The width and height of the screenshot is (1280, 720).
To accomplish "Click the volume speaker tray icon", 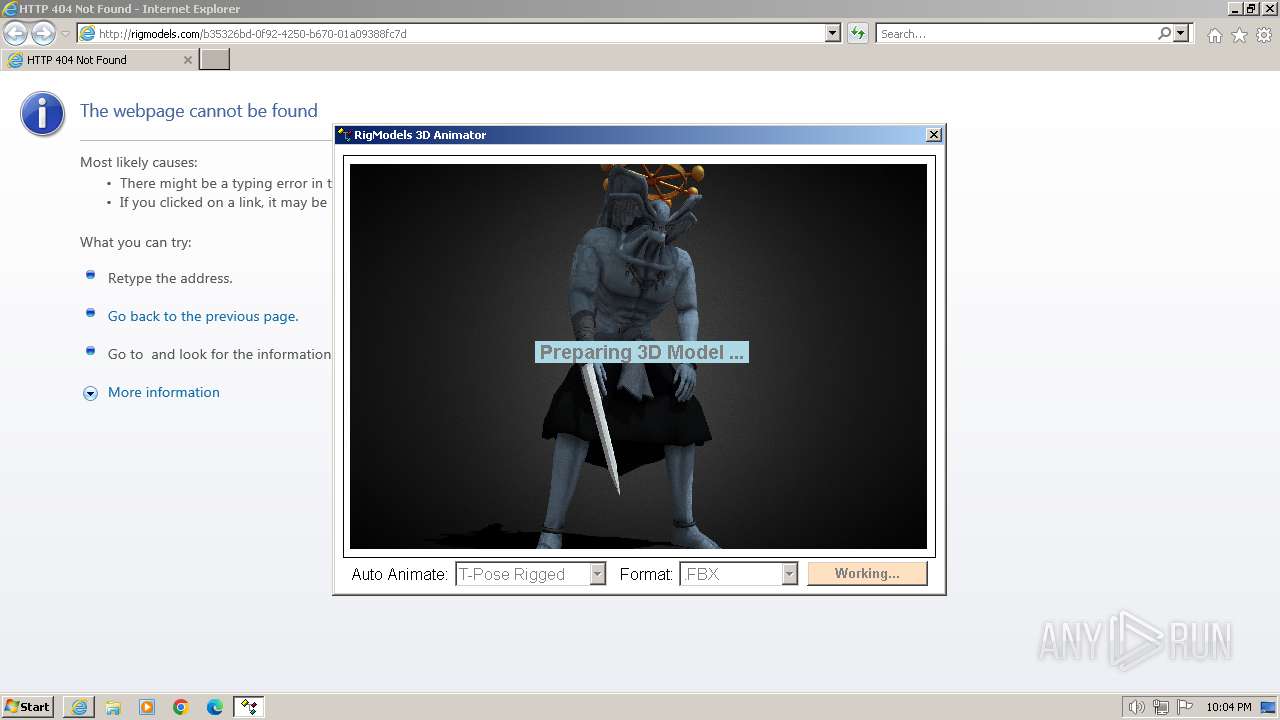I will pyautogui.click(x=1137, y=707).
